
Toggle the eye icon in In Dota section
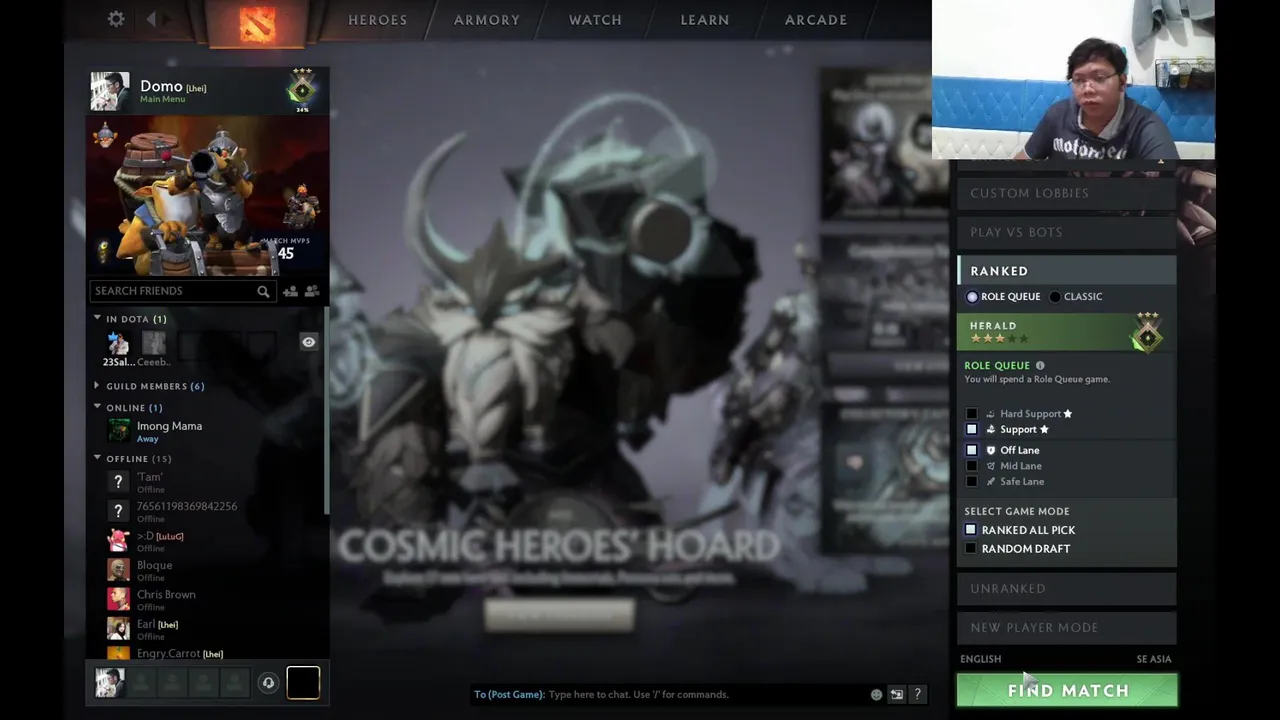309,342
